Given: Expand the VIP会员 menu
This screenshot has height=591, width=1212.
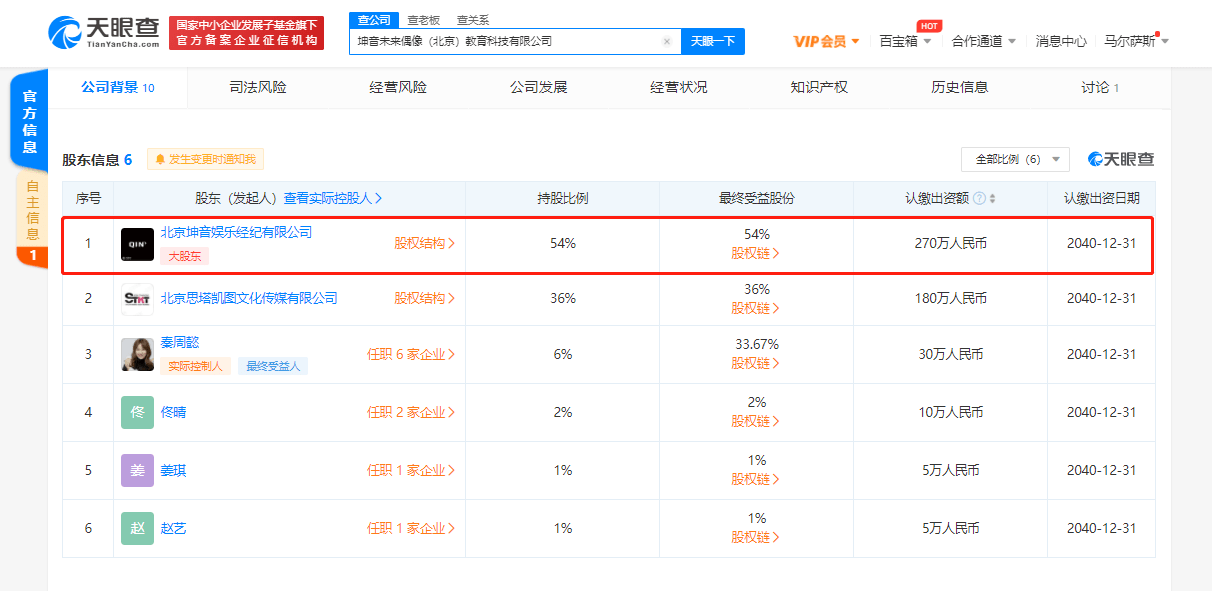Looking at the screenshot, I should (826, 41).
